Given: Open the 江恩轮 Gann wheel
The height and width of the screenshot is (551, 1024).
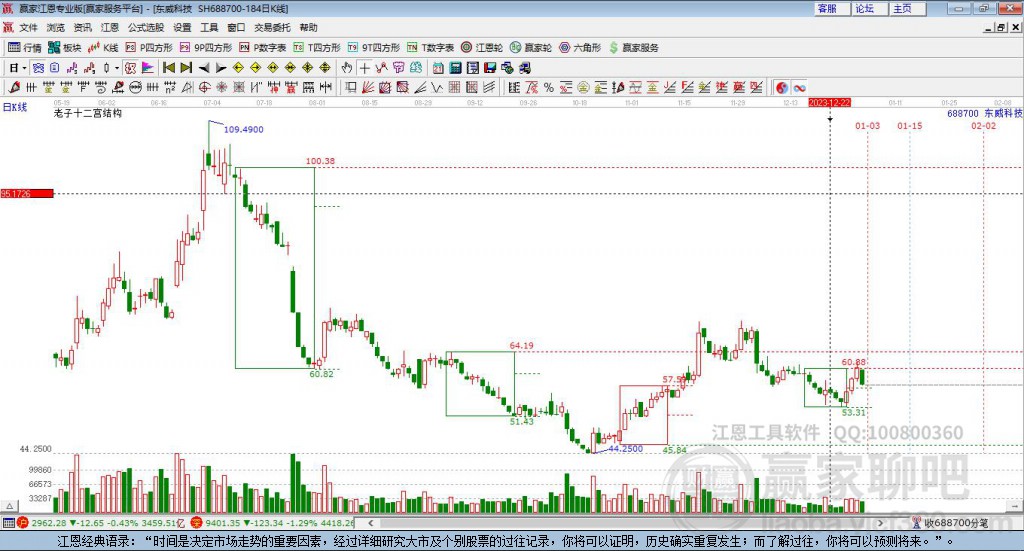Looking at the screenshot, I should [x=482, y=48].
